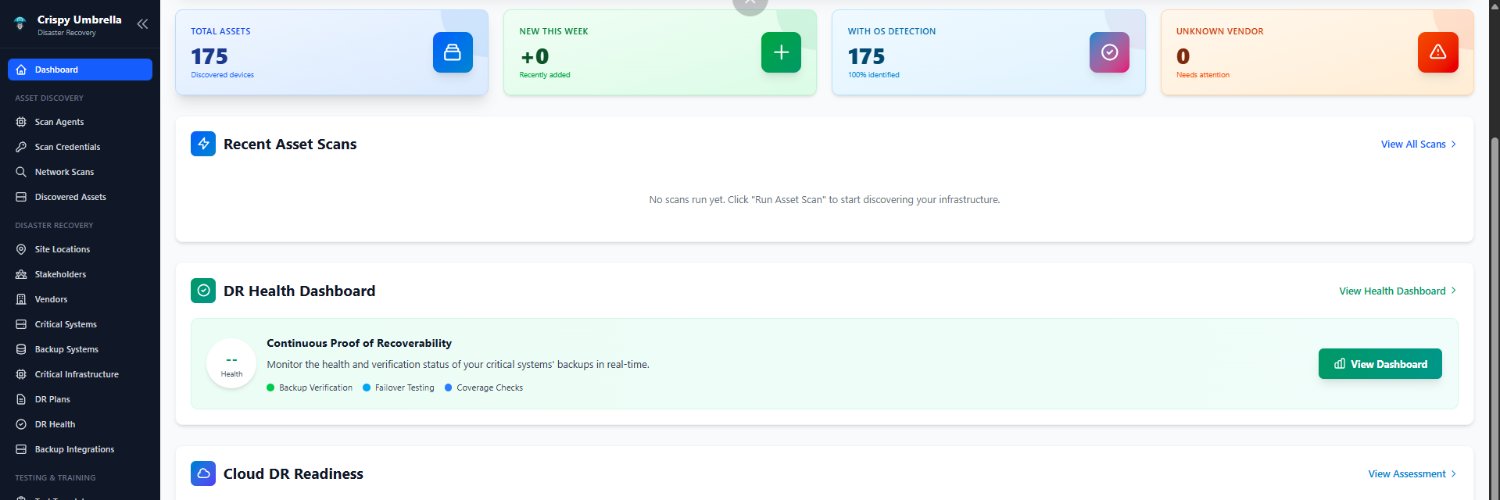Open the View Assessment link
The image size is (1500, 500).
1412,473
